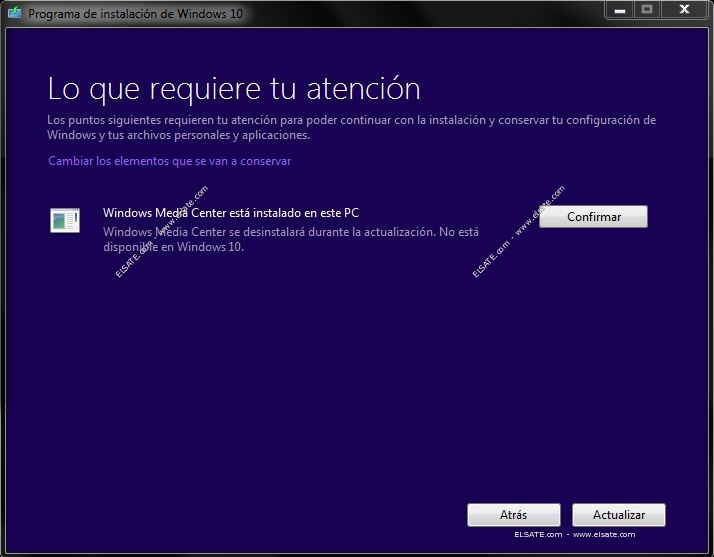Select the heading 'Lo que requiere tu atención'

click(234, 89)
